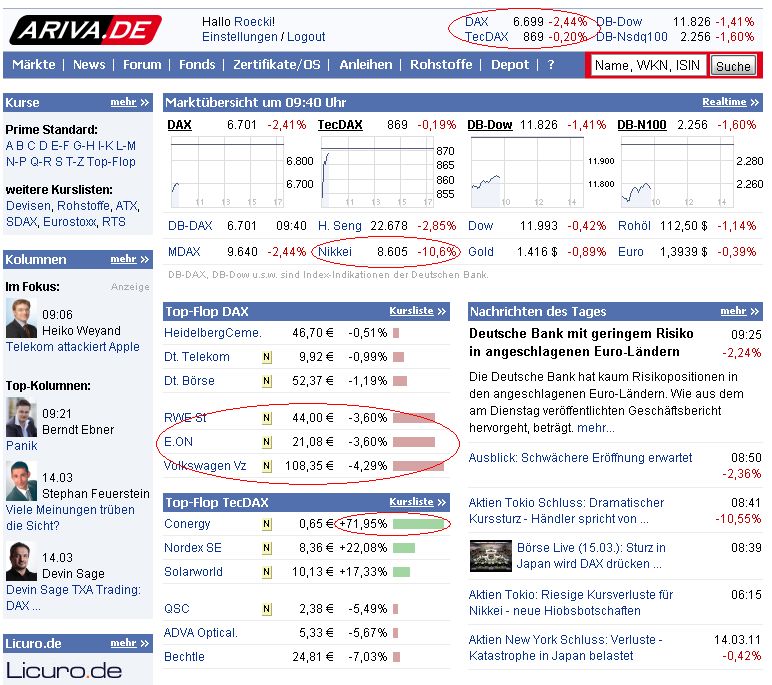This screenshot has width=772, height=685.
Task: Open the DAX intraday chart
Action: 227,172
